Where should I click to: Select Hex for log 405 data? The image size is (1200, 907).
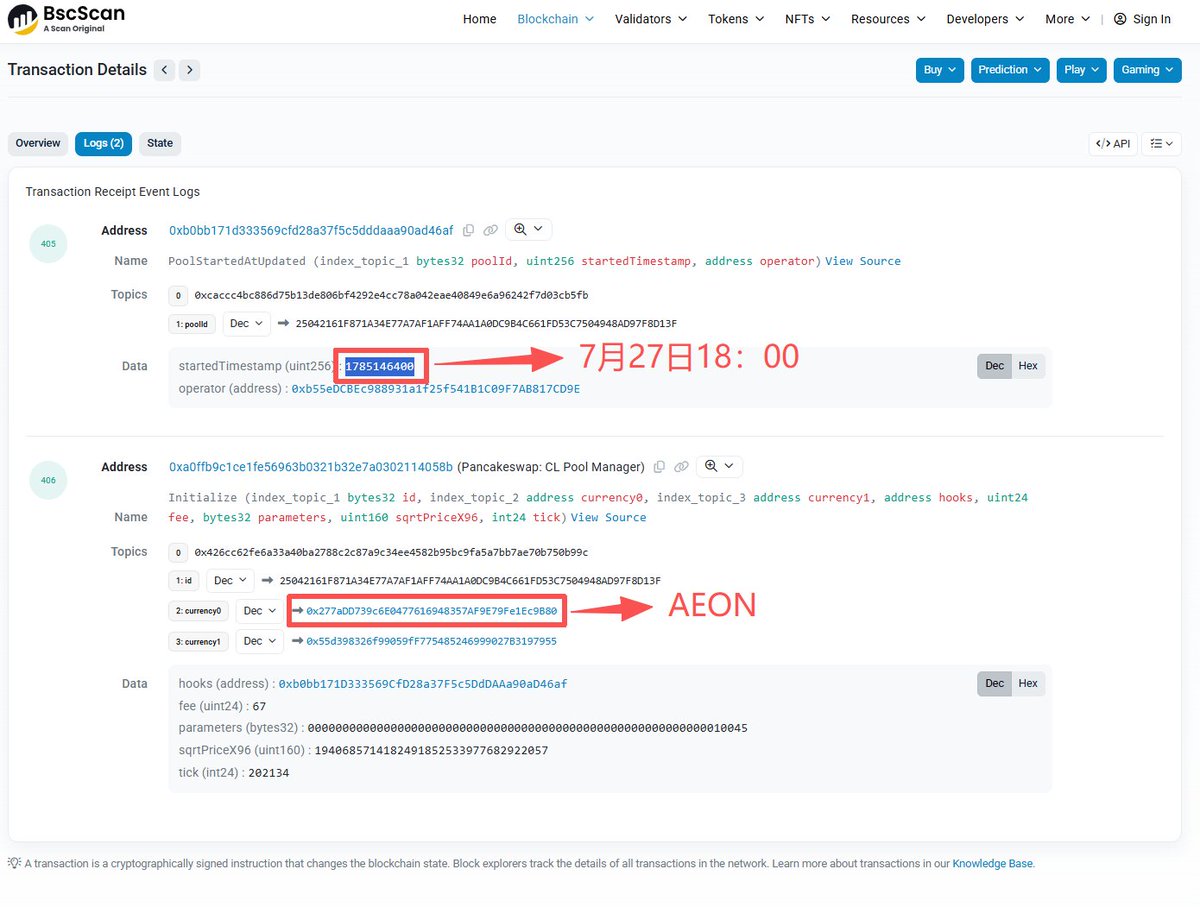[1028, 366]
